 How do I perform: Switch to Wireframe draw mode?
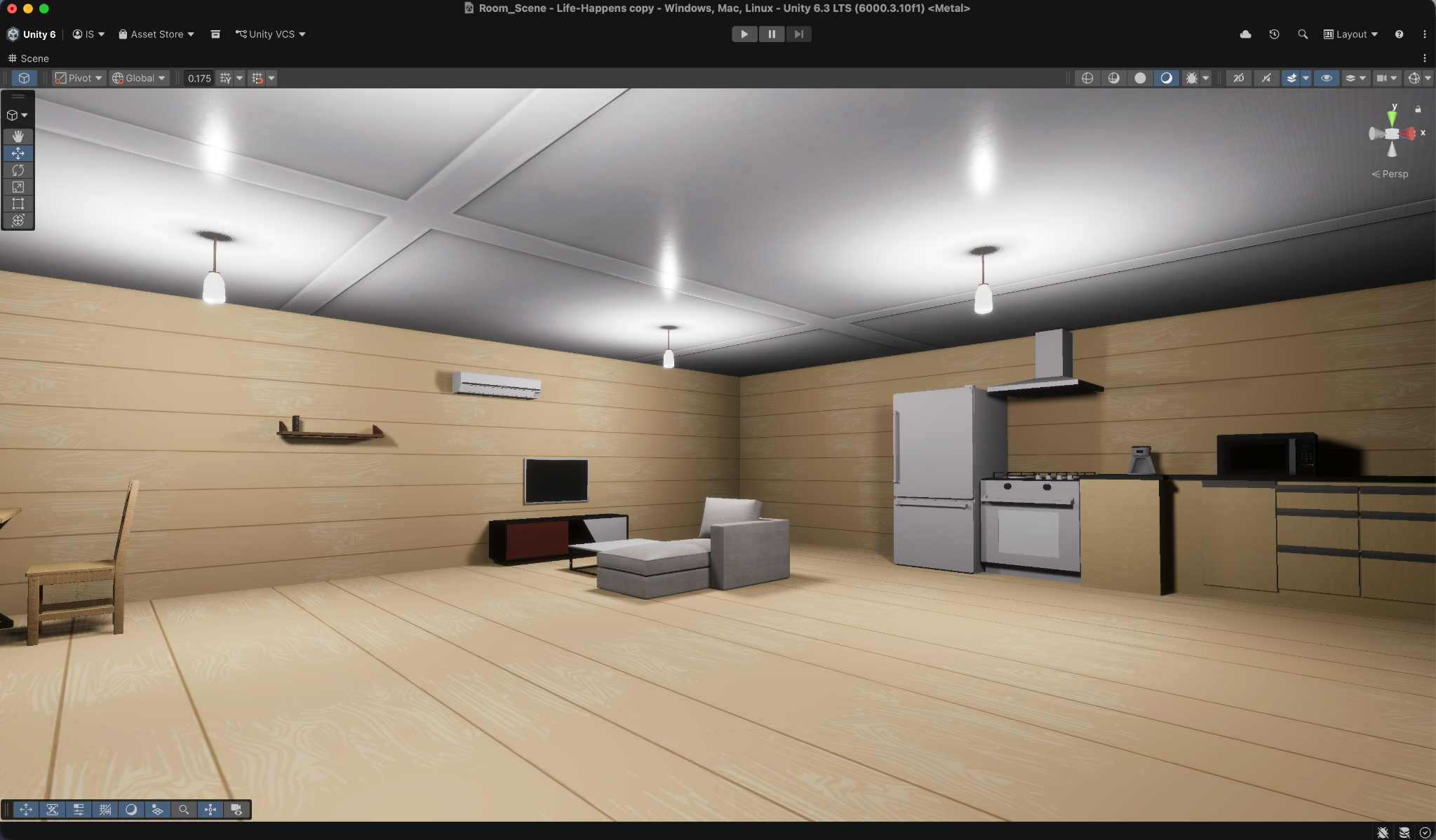(x=1087, y=78)
